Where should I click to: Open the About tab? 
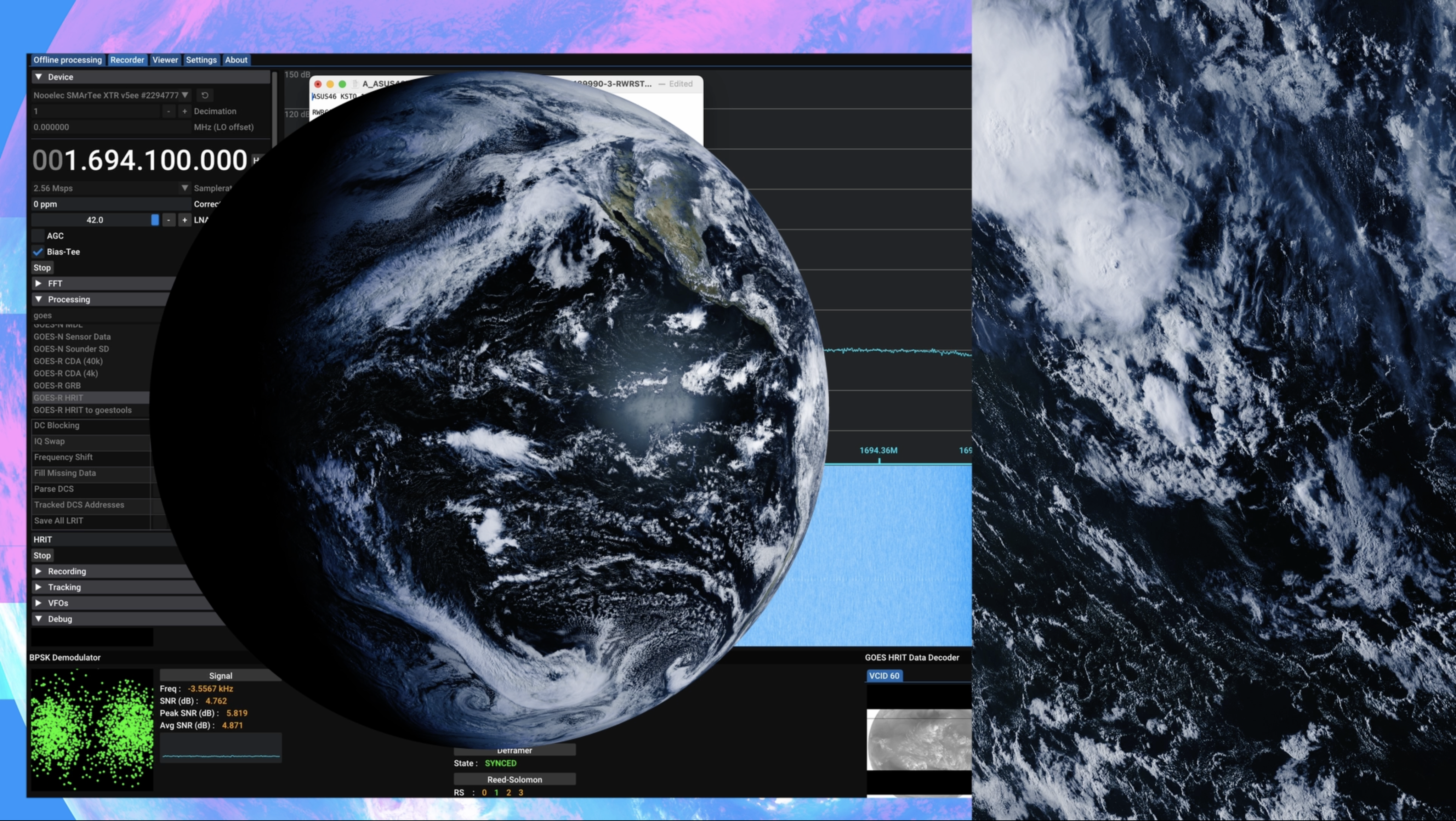[x=236, y=60]
